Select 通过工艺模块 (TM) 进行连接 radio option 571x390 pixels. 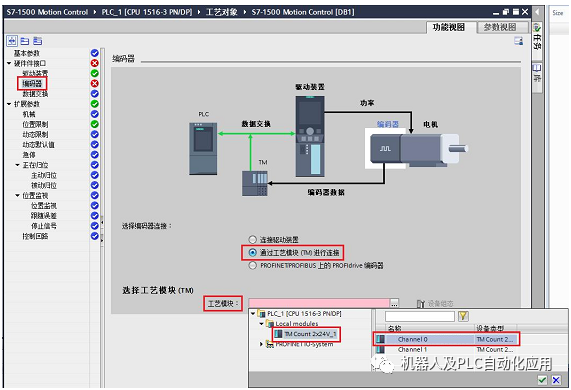(252, 252)
